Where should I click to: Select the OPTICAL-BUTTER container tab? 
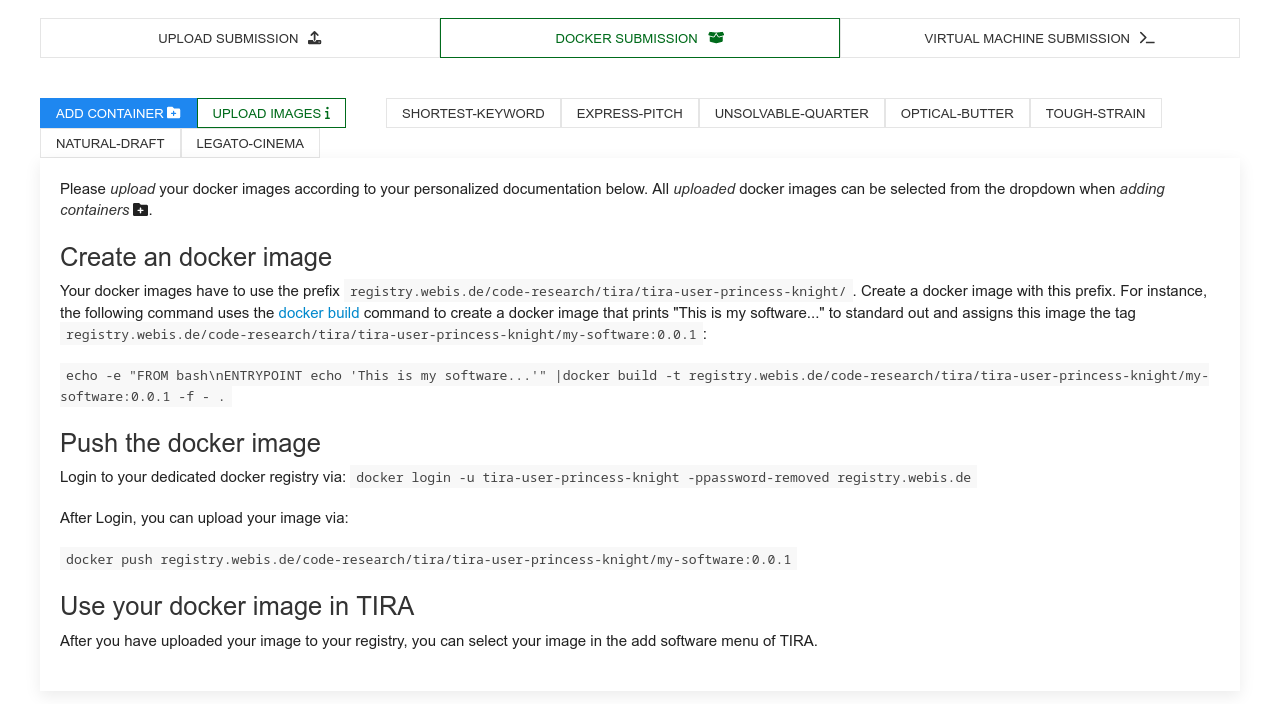point(957,113)
